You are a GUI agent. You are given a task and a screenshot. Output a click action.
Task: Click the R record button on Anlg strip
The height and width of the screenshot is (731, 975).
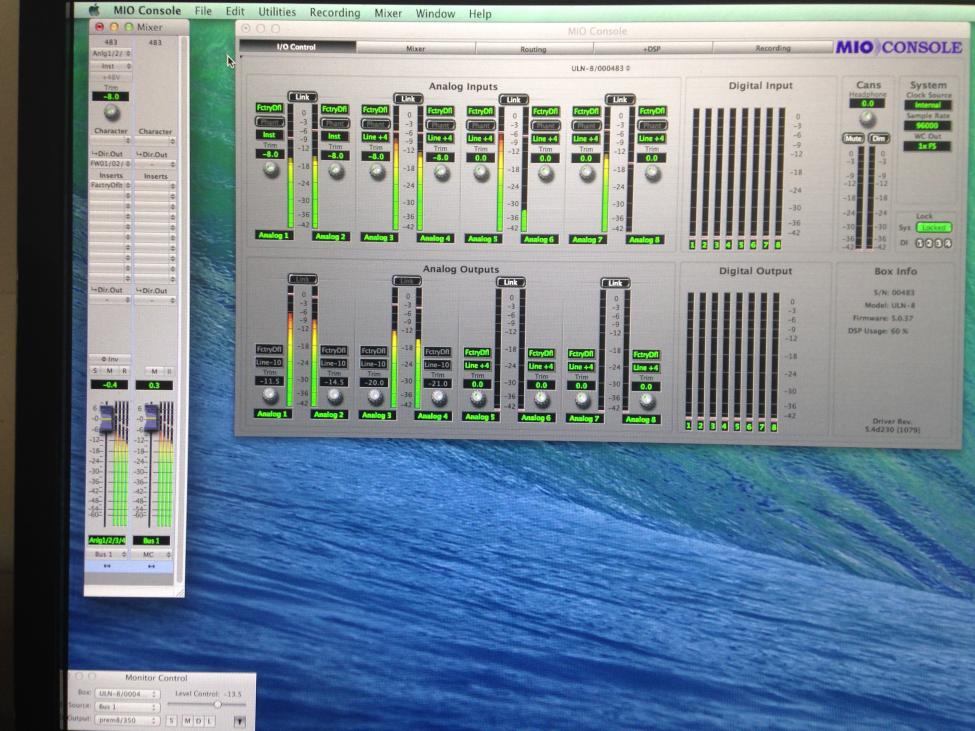coord(124,371)
